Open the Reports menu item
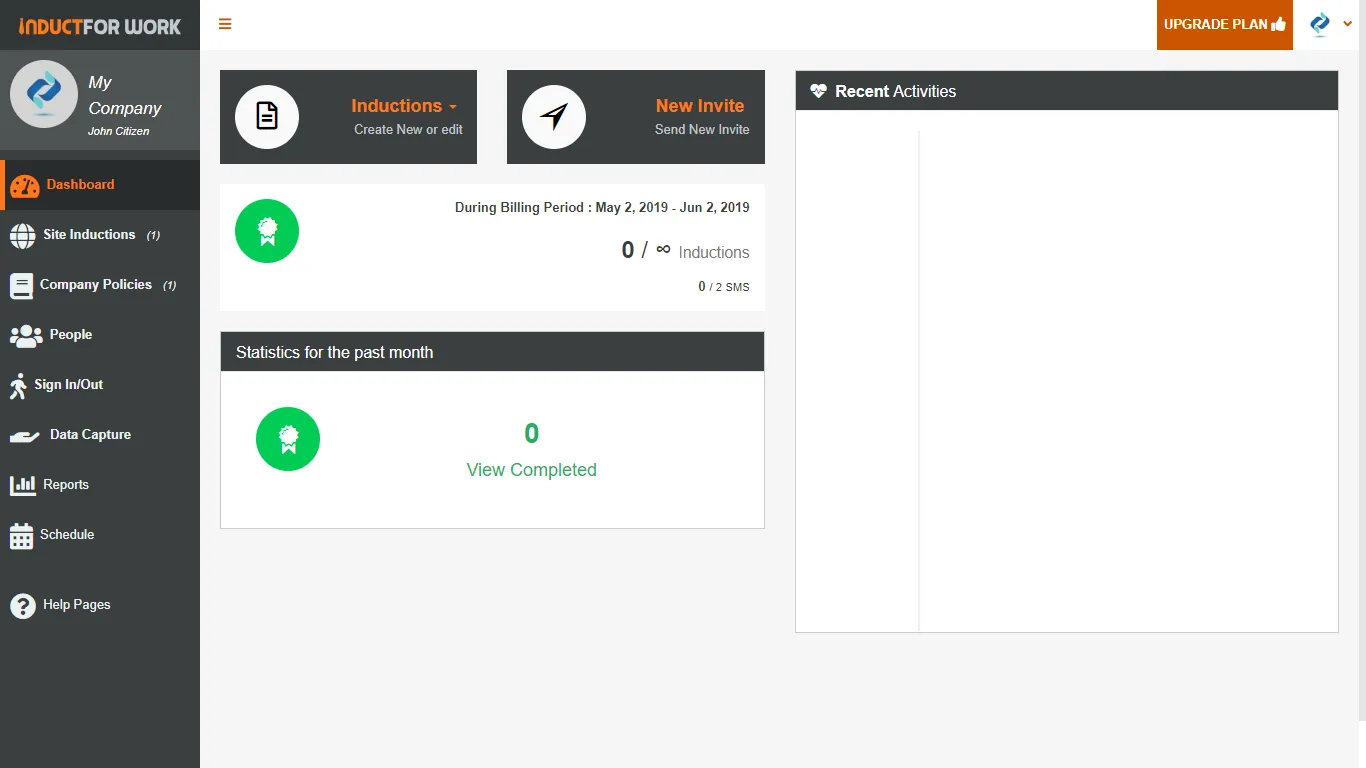 click(x=100, y=485)
